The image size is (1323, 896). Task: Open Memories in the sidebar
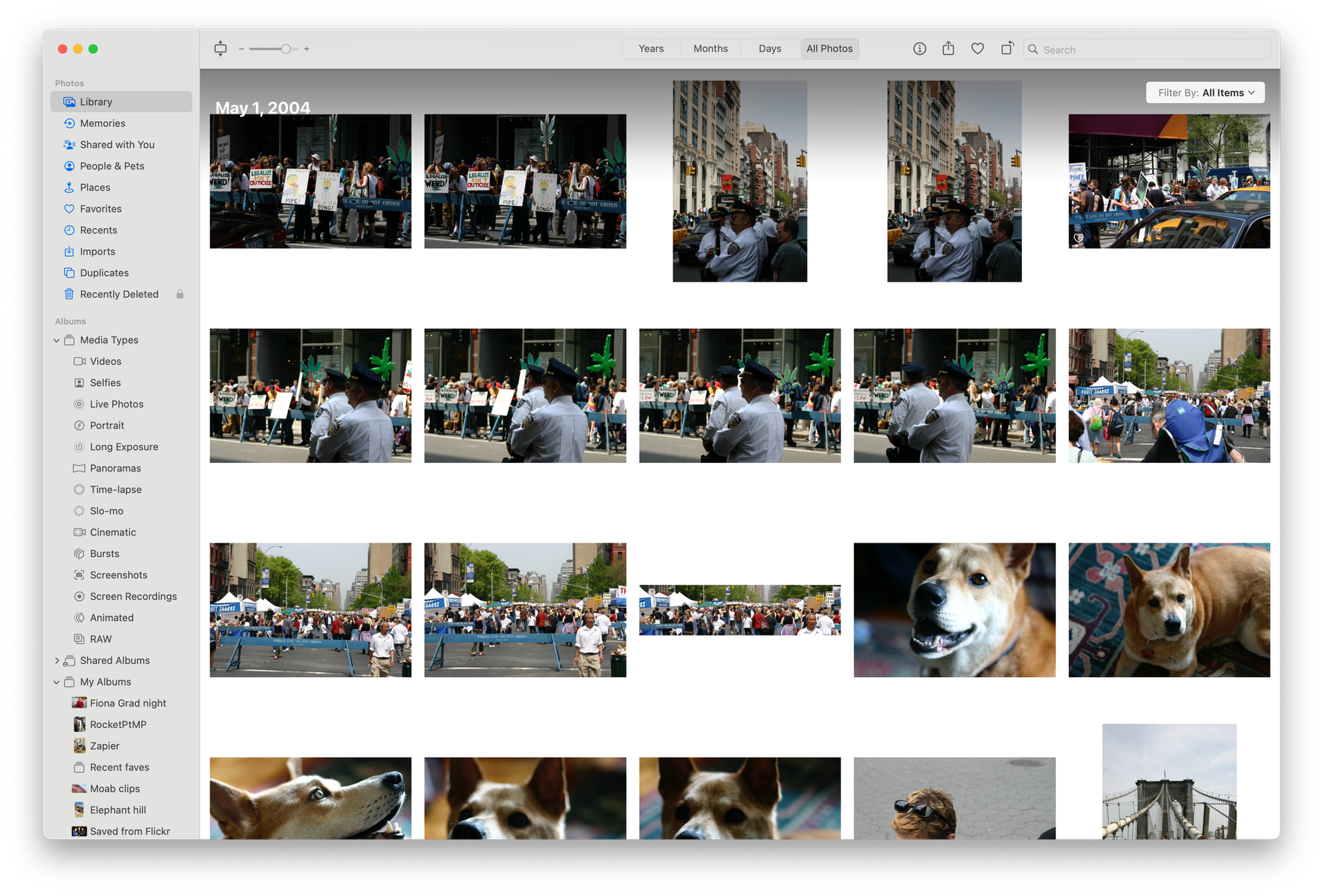click(x=102, y=123)
